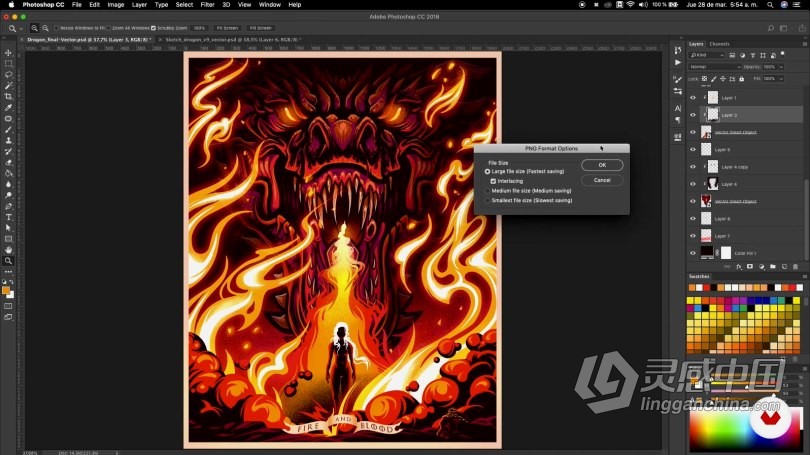810x455 pixels.
Task: Click the Zoom Out mode icon
Action: [45, 28]
